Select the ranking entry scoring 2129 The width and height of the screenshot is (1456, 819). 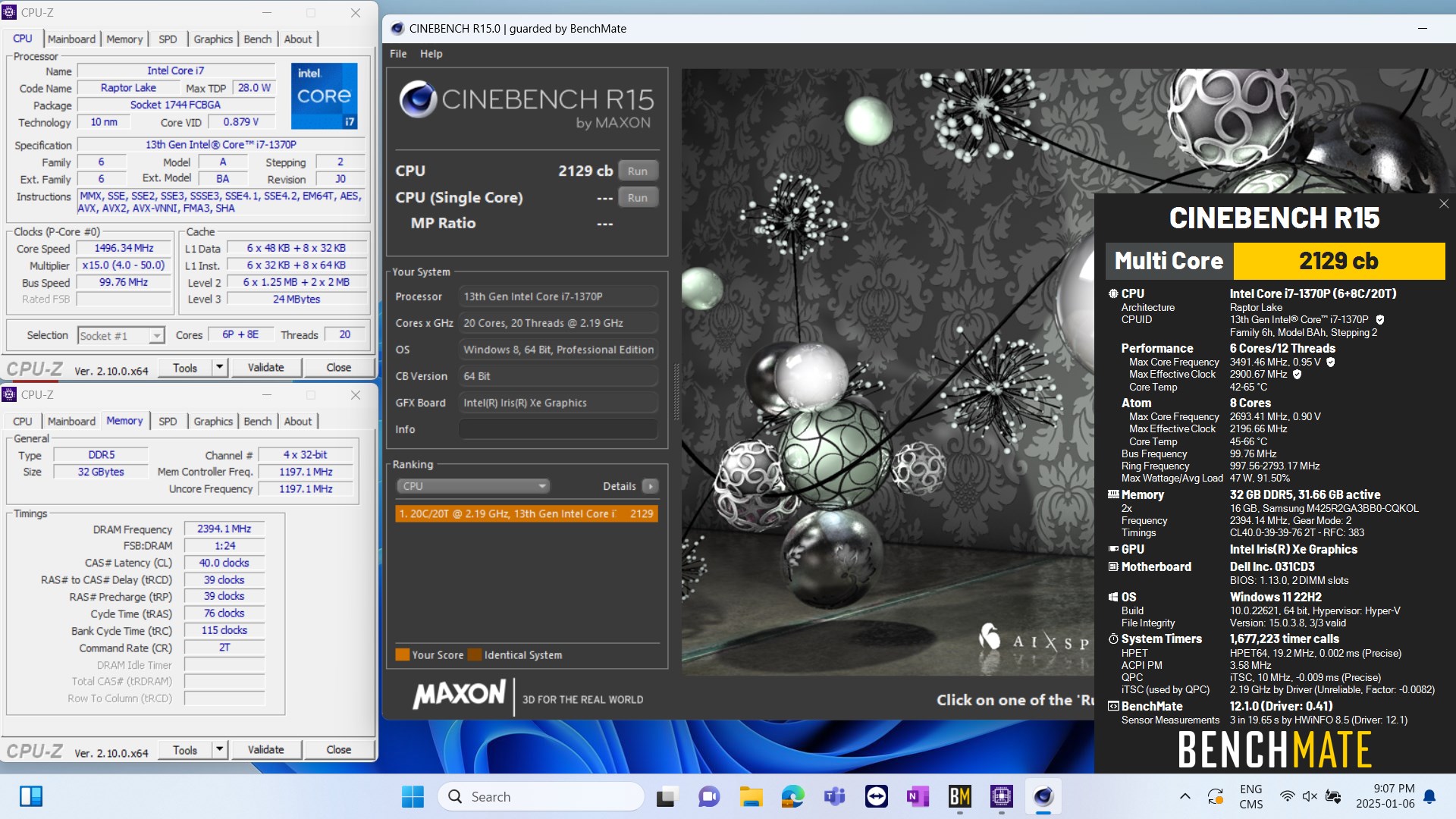[526, 514]
